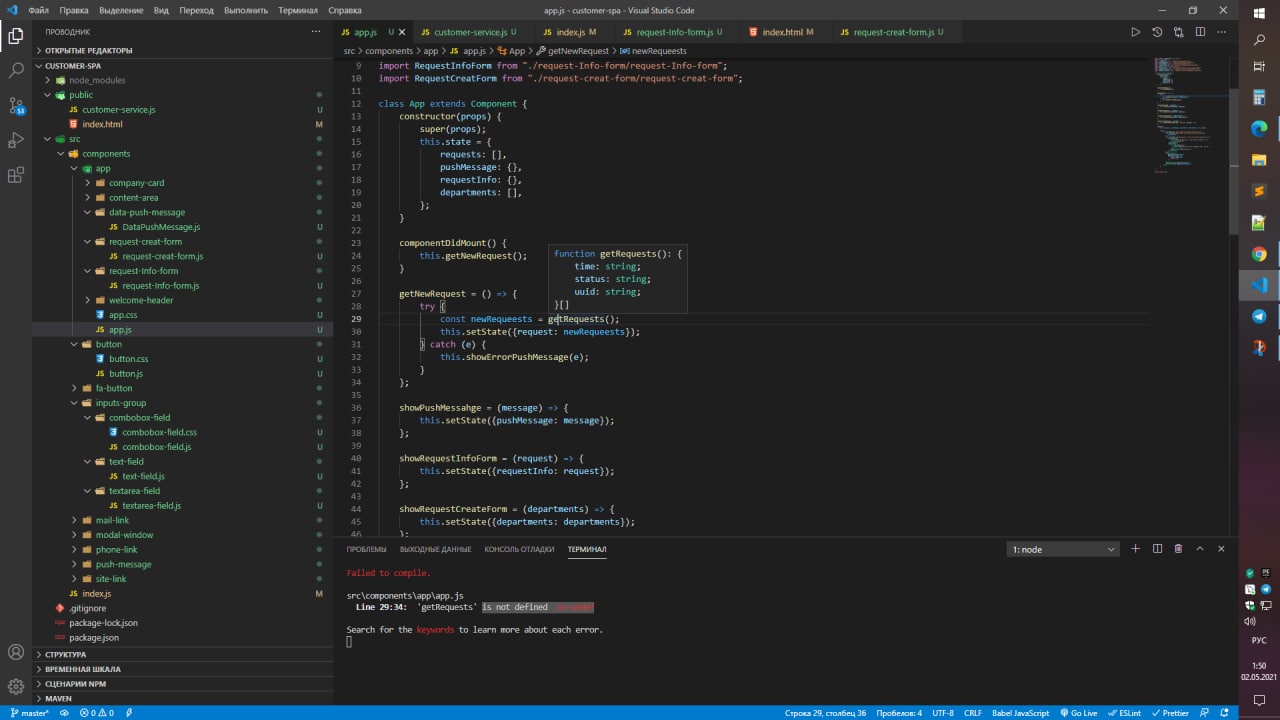Open the Extensions view in activity bar
Screen dimensions: 1280x720
pos(16,175)
